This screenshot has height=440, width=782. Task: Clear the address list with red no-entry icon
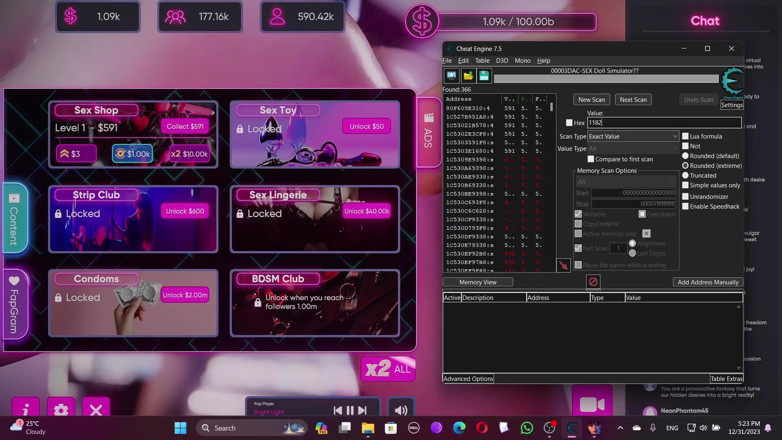[x=592, y=282]
